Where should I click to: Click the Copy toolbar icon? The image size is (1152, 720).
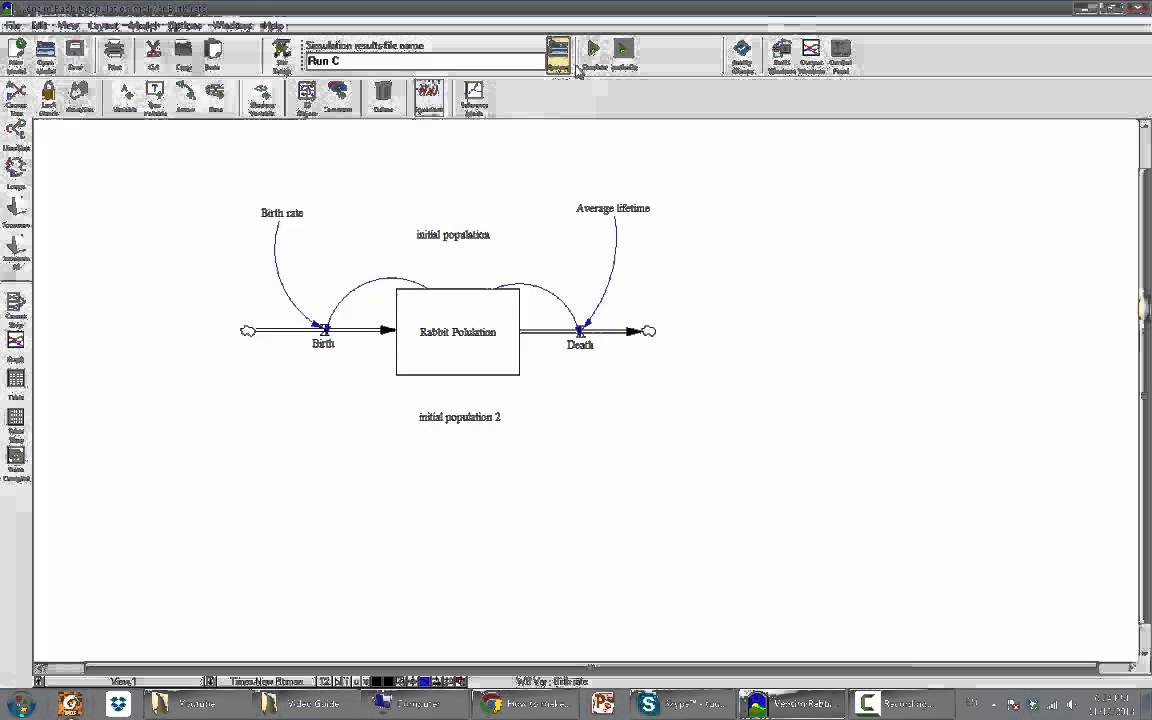pos(183,55)
